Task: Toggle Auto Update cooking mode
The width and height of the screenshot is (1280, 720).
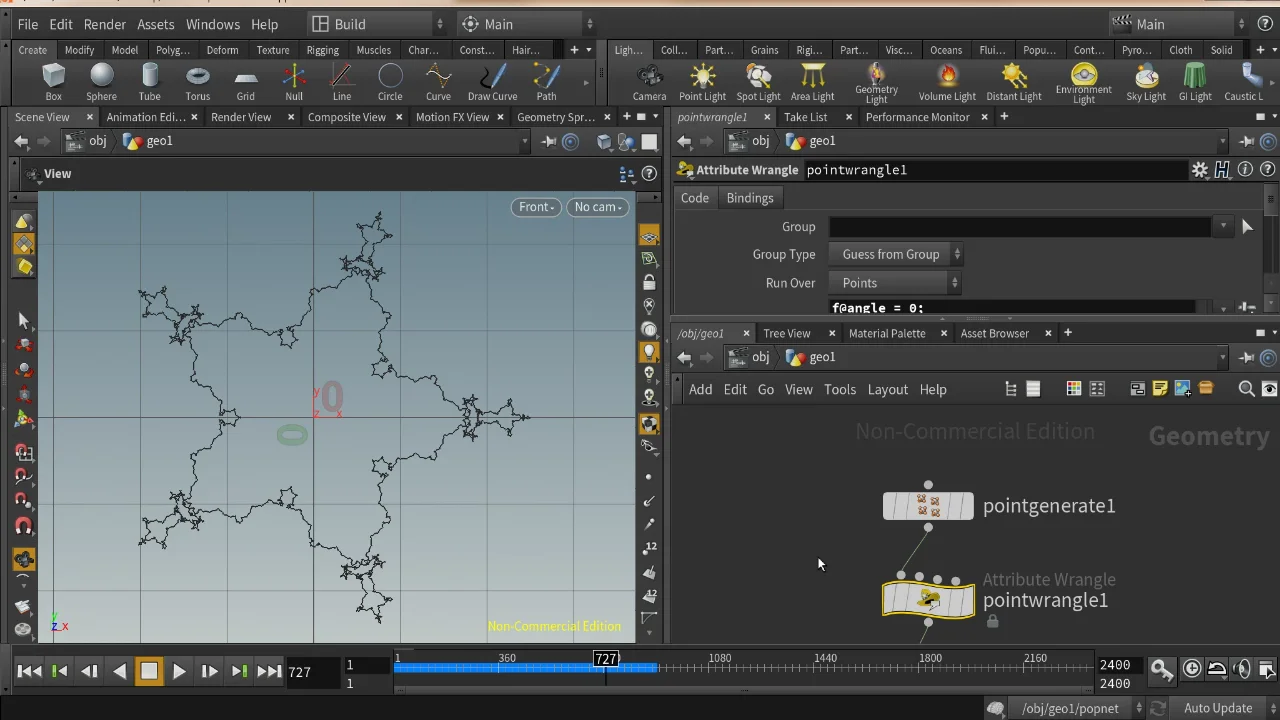Action: (1218, 708)
